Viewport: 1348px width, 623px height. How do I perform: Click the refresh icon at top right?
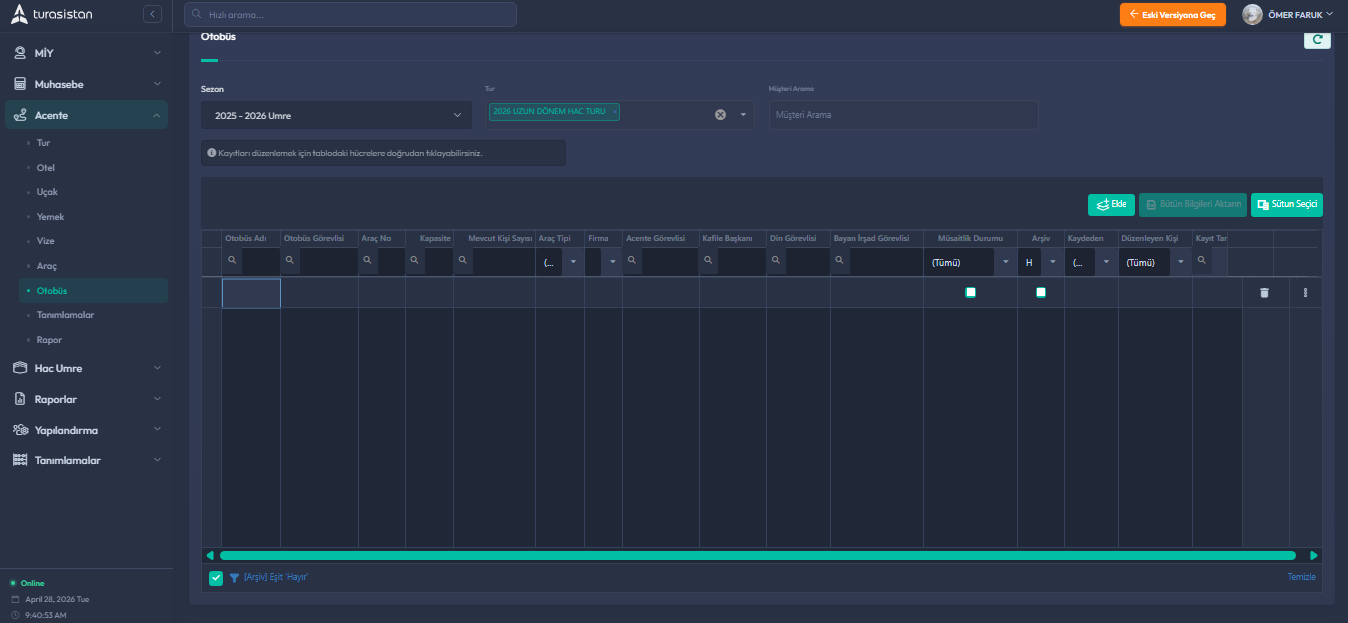[1316, 40]
